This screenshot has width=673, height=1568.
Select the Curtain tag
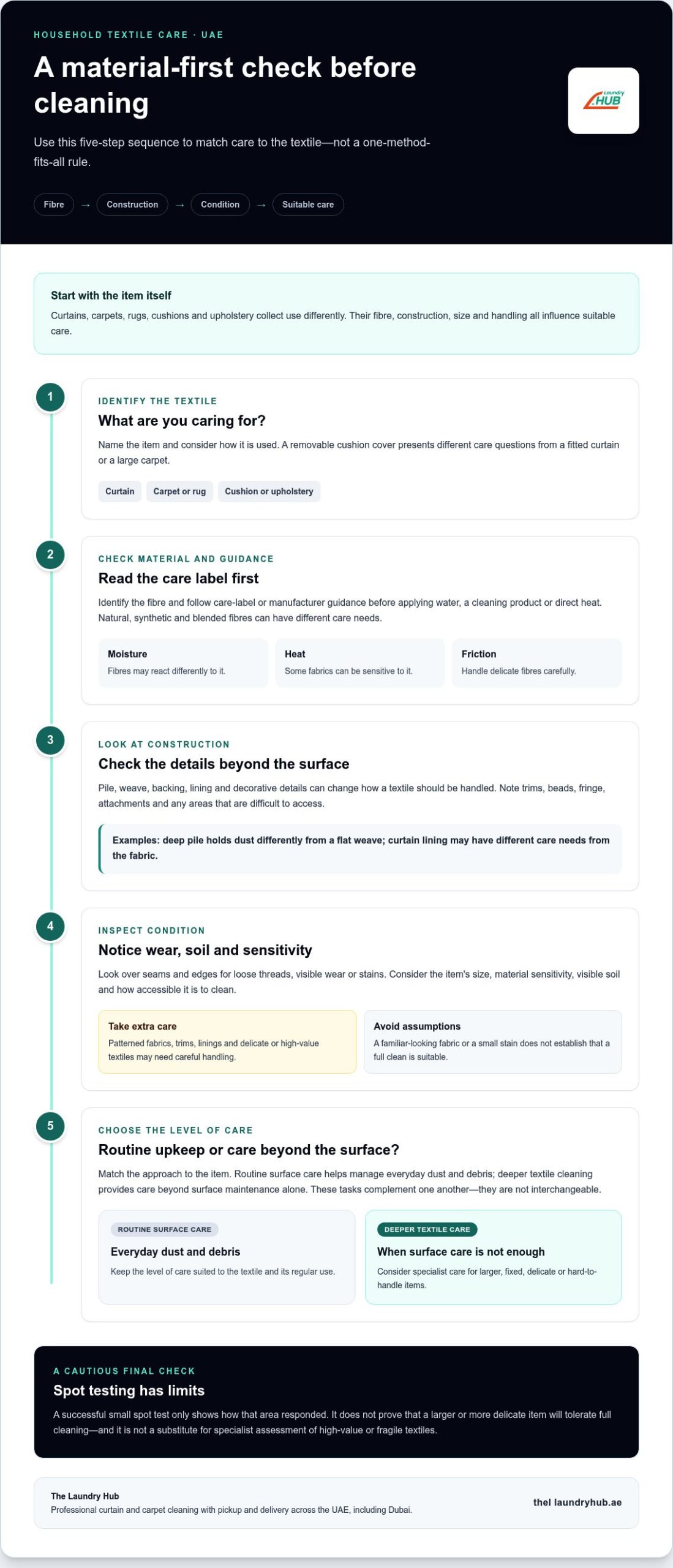[x=120, y=491]
